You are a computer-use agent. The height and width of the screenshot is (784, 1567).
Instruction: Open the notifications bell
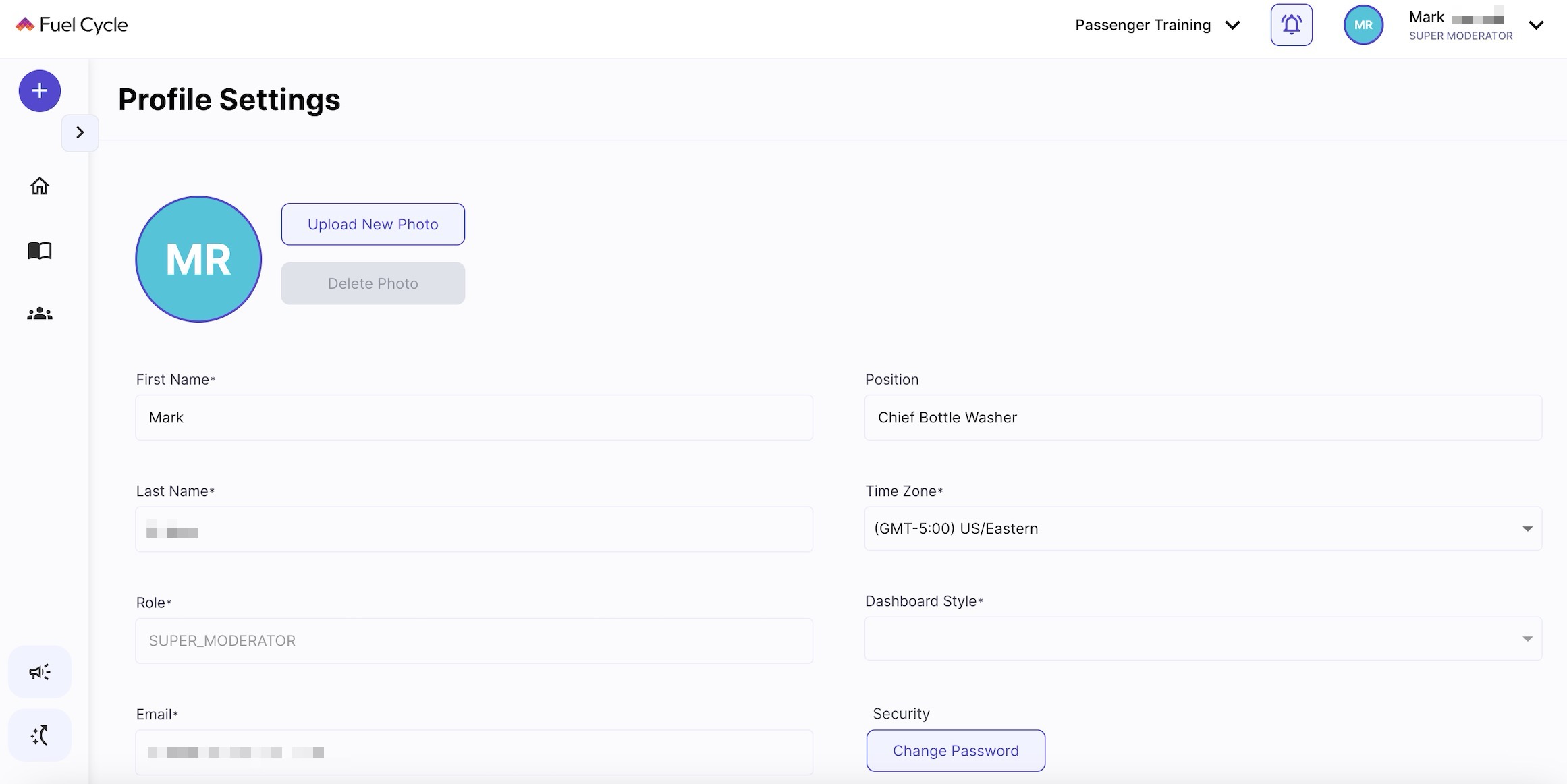1291,25
